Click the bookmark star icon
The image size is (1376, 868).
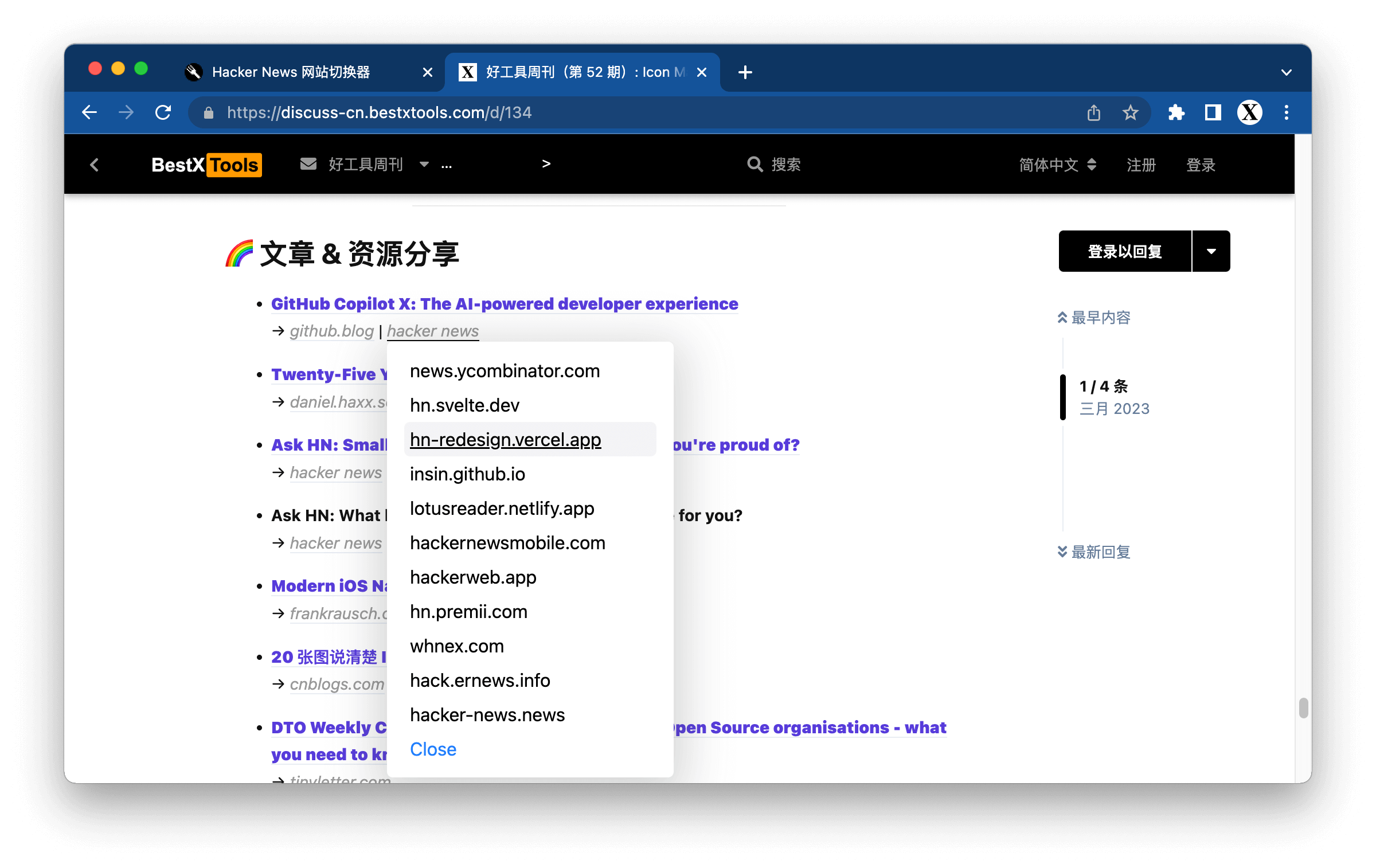coord(1130,112)
